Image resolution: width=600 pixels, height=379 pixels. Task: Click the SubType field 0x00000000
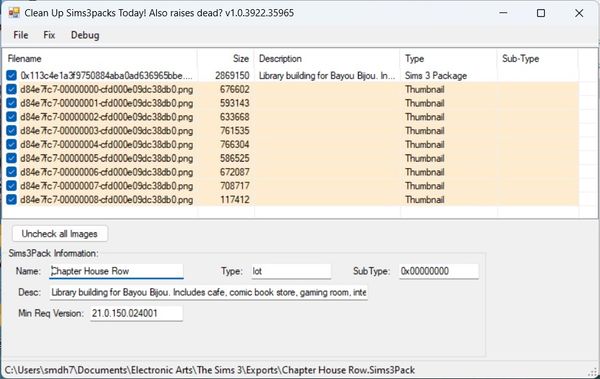click(439, 271)
